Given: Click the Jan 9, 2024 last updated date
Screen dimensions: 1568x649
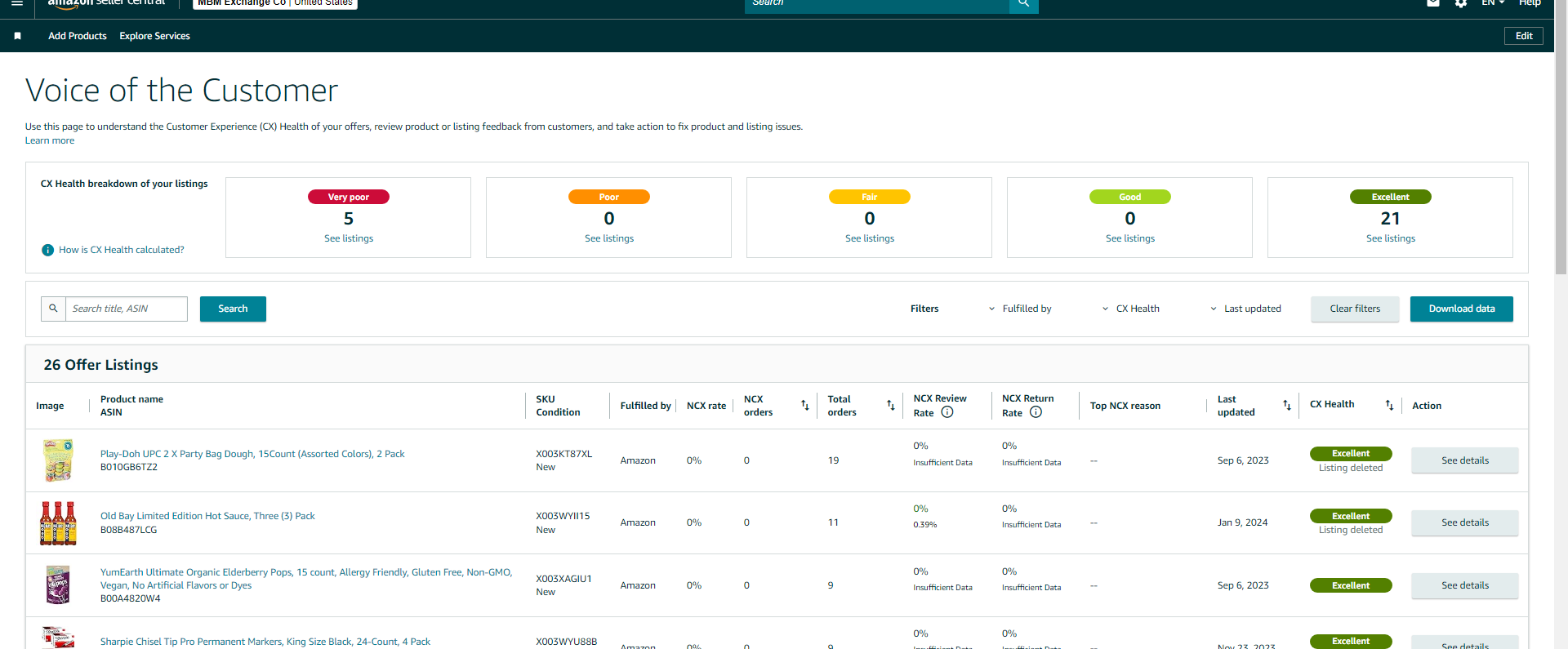Looking at the screenshot, I should point(1242,522).
